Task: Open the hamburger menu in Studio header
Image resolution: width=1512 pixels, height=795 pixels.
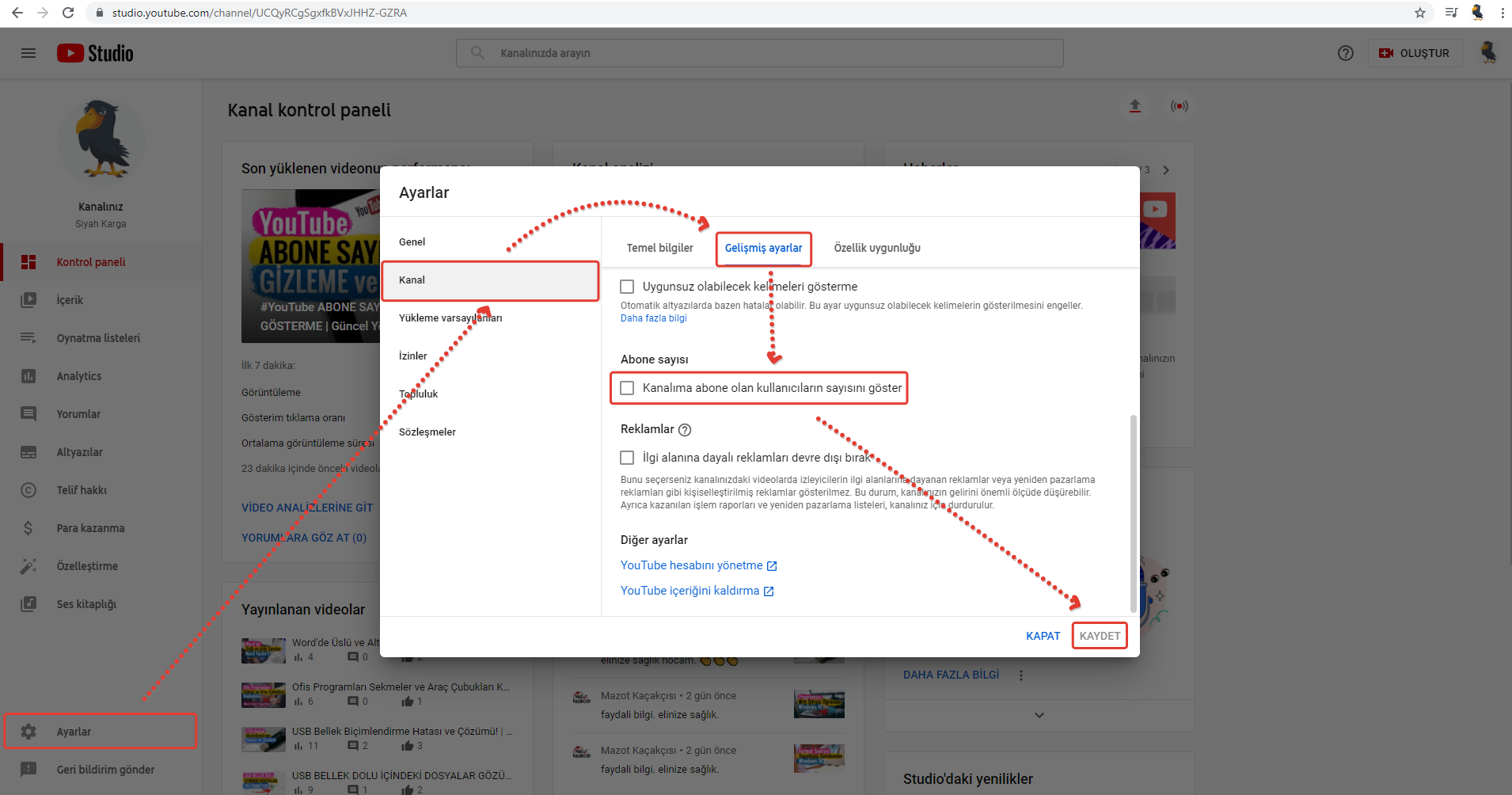Action: (28, 53)
